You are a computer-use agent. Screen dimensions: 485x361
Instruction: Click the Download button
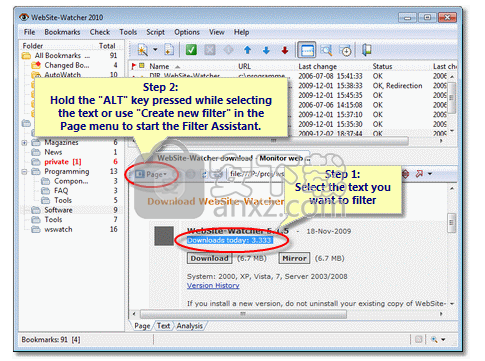(x=209, y=258)
